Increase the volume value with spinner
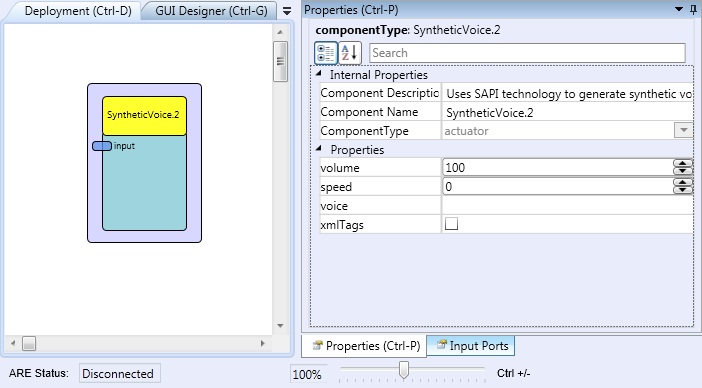Screen dimensions: 702x388 (683, 163)
